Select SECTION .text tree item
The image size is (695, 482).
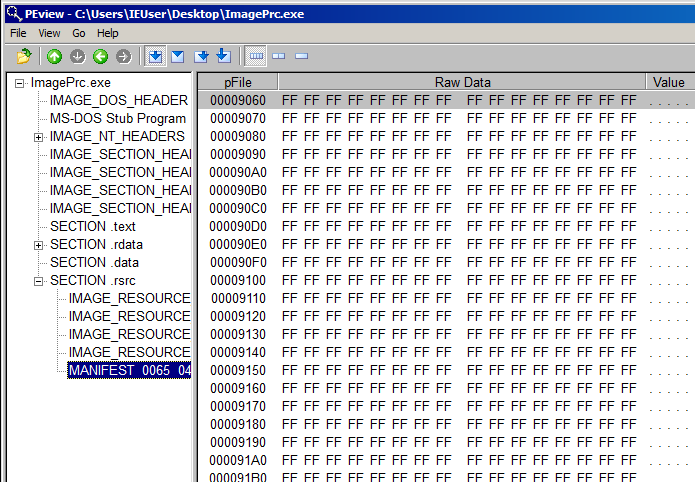click(x=93, y=227)
